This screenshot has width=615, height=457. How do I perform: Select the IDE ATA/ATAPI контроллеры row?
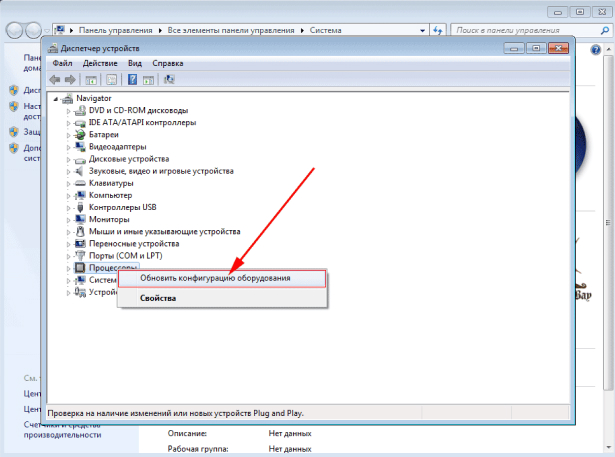coord(142,123)
